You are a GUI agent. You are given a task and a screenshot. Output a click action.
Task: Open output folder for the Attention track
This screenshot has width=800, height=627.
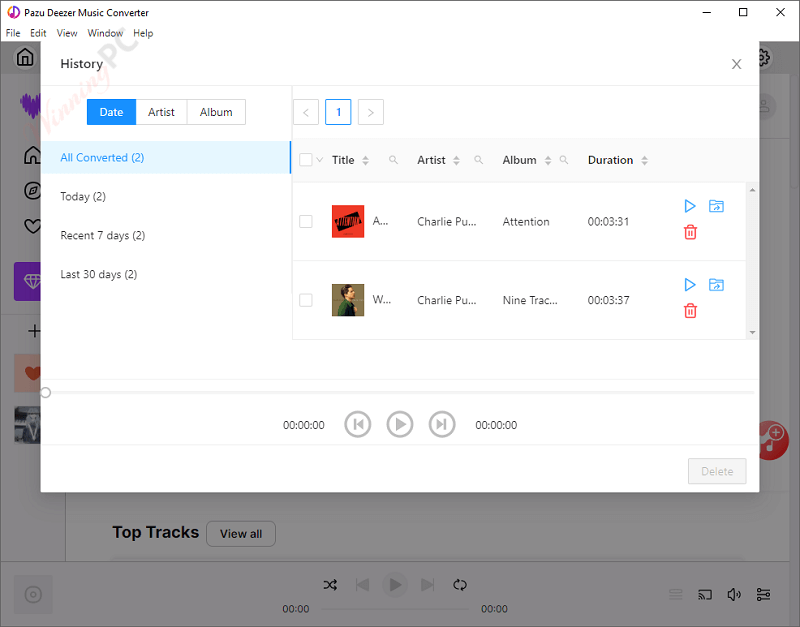click(x=716, y=206)
